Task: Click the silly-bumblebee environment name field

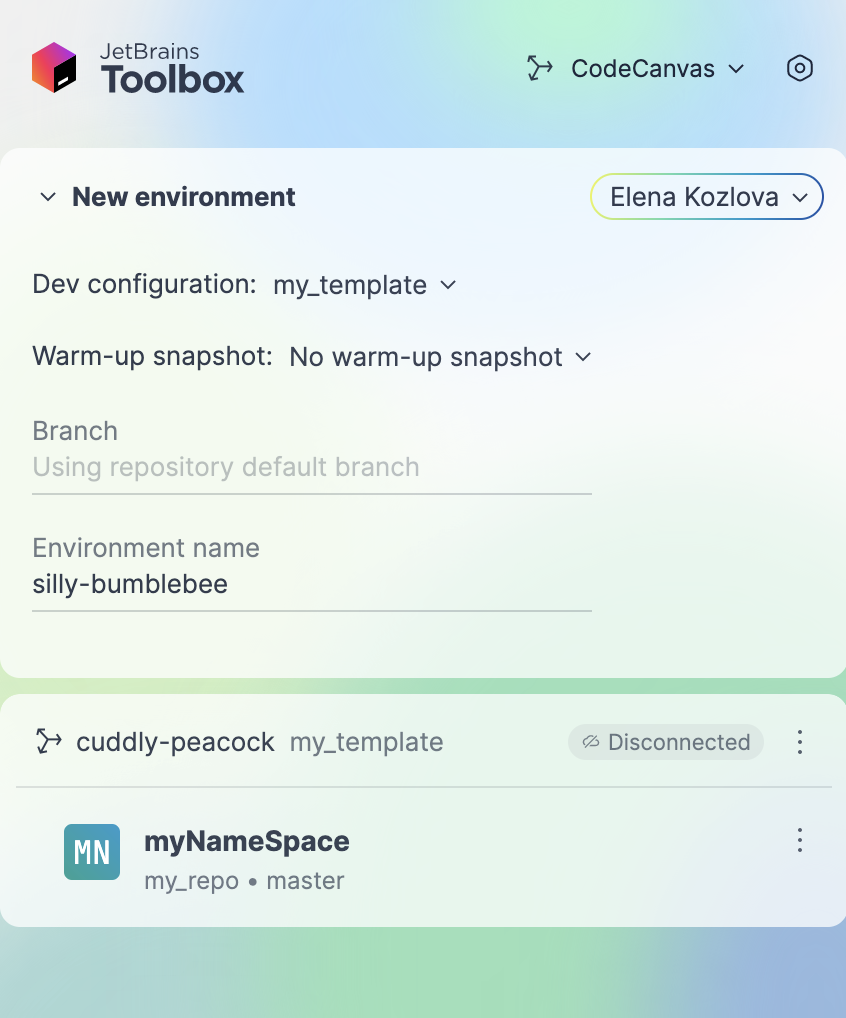Action: point(310,584)
